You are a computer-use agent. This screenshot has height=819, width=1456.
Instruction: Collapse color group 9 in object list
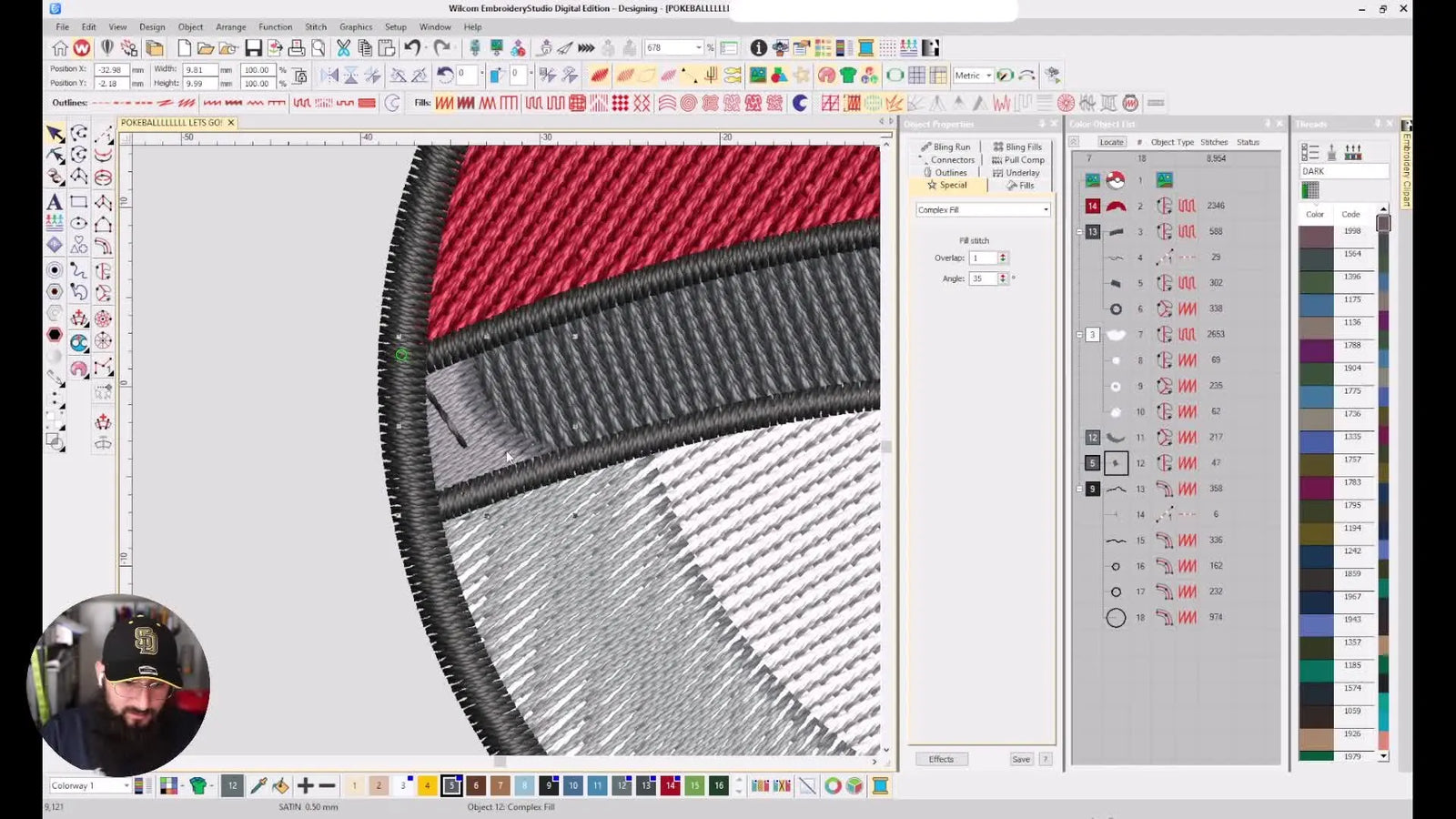[1079, 489]
